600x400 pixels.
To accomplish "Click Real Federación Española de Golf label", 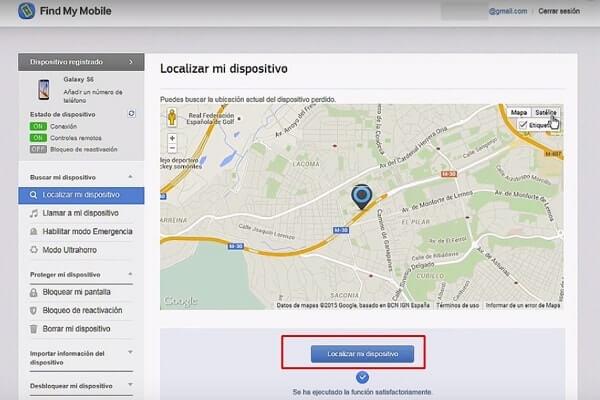I will pyautogui.click(x=211, y=118).
